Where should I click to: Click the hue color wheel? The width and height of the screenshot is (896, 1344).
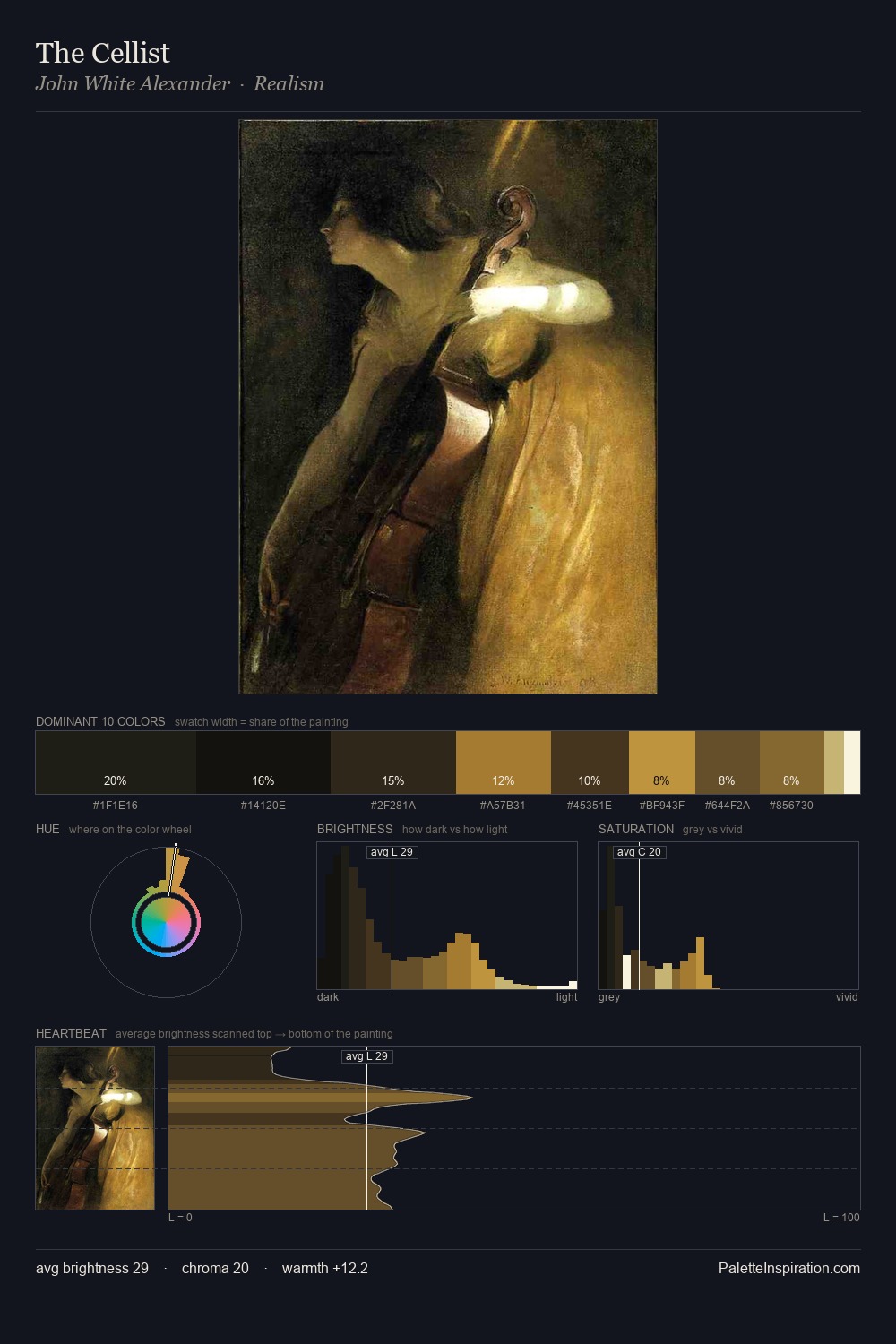click(166, 922)
